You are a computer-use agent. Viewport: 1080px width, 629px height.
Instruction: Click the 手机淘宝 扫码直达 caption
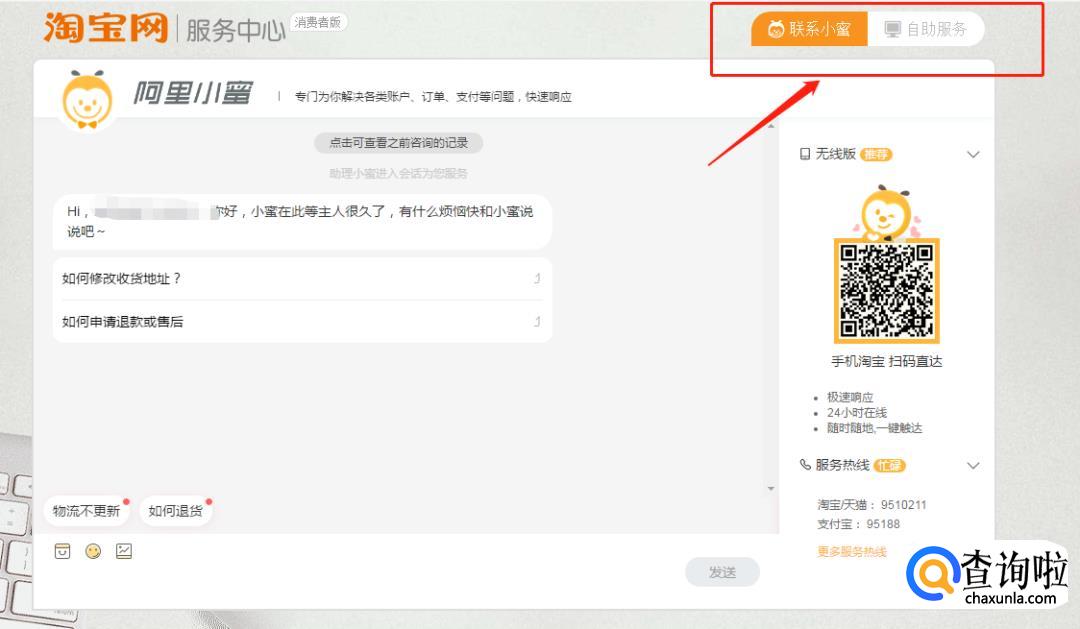point(887,361)
